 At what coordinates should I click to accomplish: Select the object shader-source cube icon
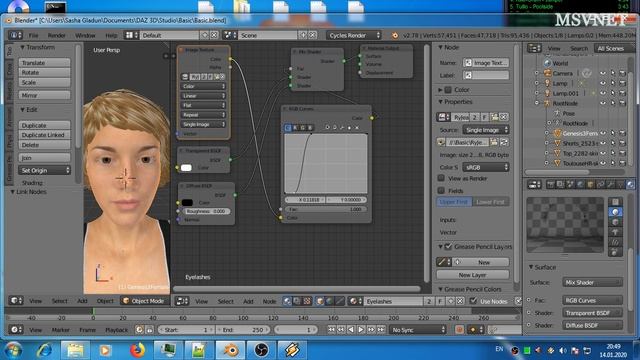(x=320, y=301)
